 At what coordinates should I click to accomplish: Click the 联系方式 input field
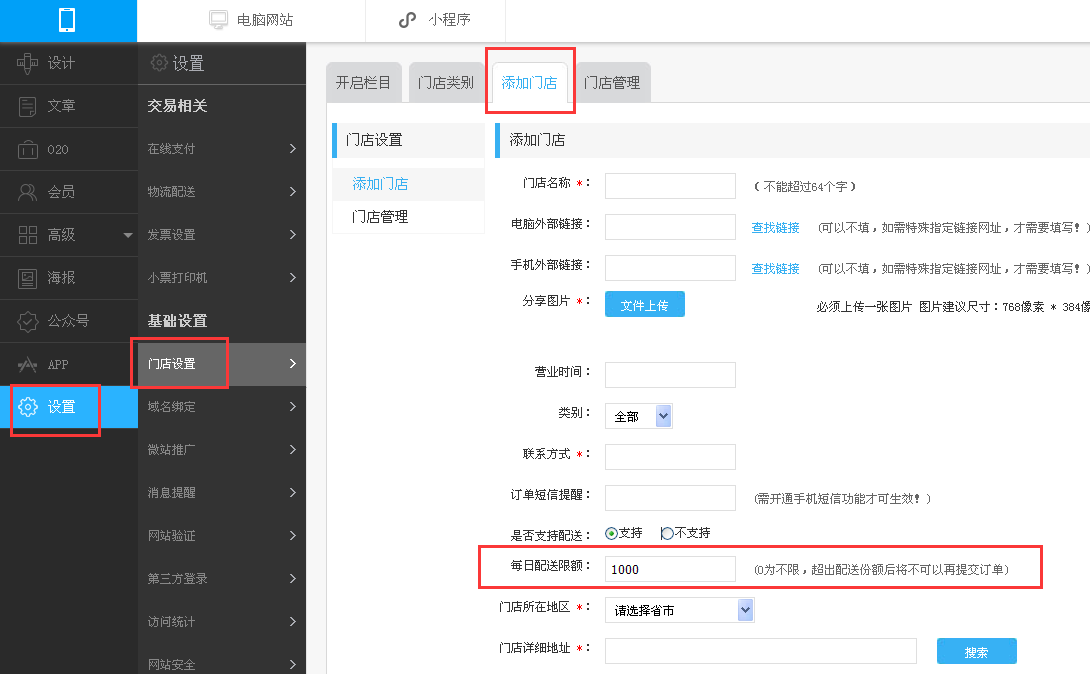click(x=670, y=457)
